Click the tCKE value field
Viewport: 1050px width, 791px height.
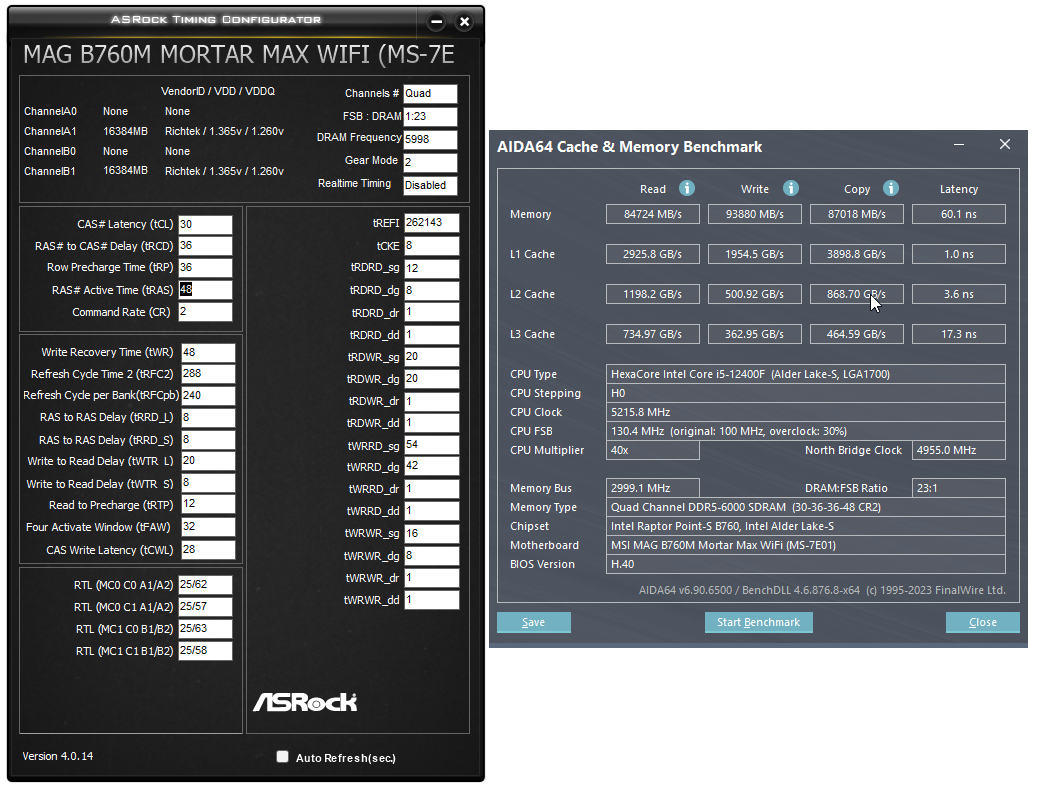click(x=431, y=246)
